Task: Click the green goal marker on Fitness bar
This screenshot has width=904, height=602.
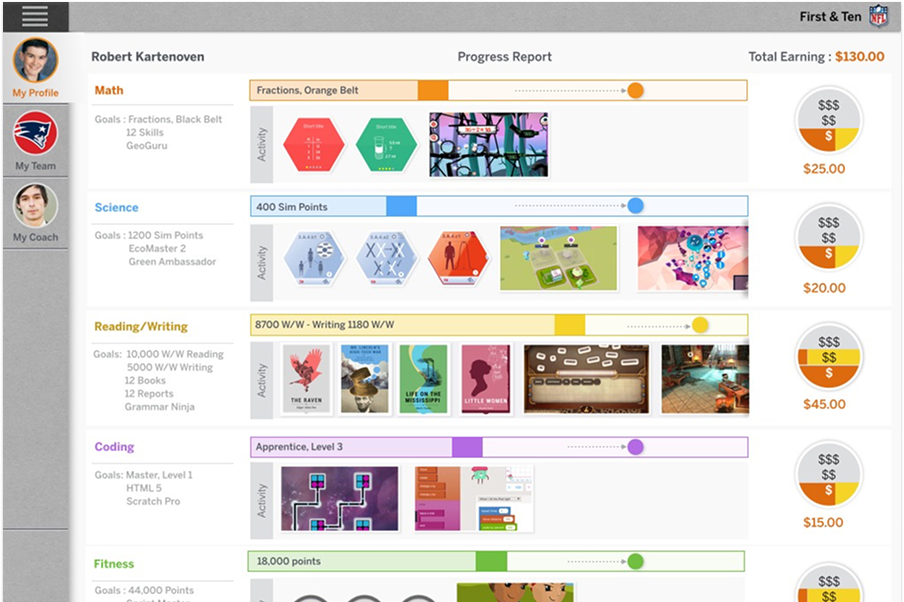Action: (x=635, y=561)
